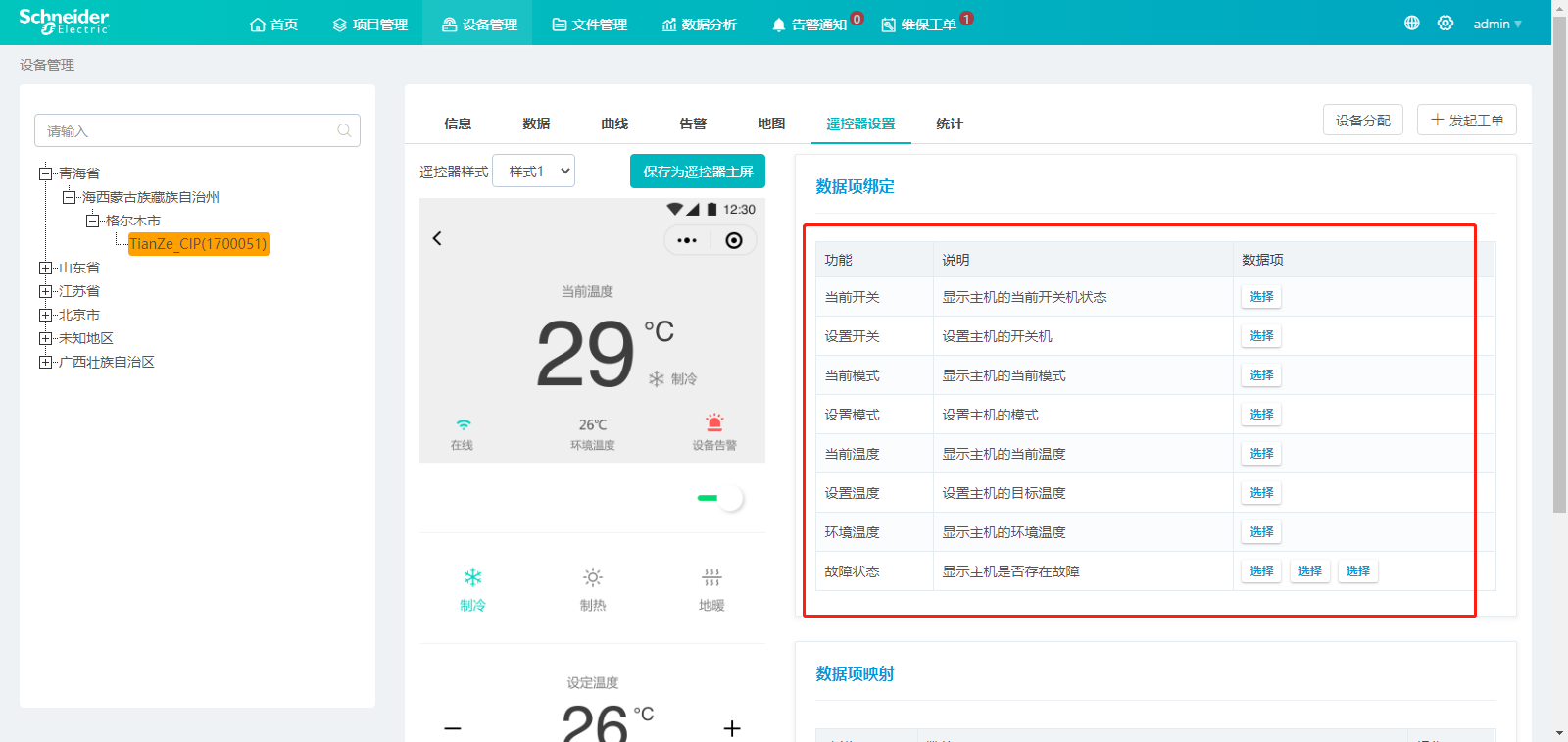Click the search magnifier icon
Image resolution: width=1568 pixels, height=742 pixels.
pyautogui.click(x=344, y=130)
